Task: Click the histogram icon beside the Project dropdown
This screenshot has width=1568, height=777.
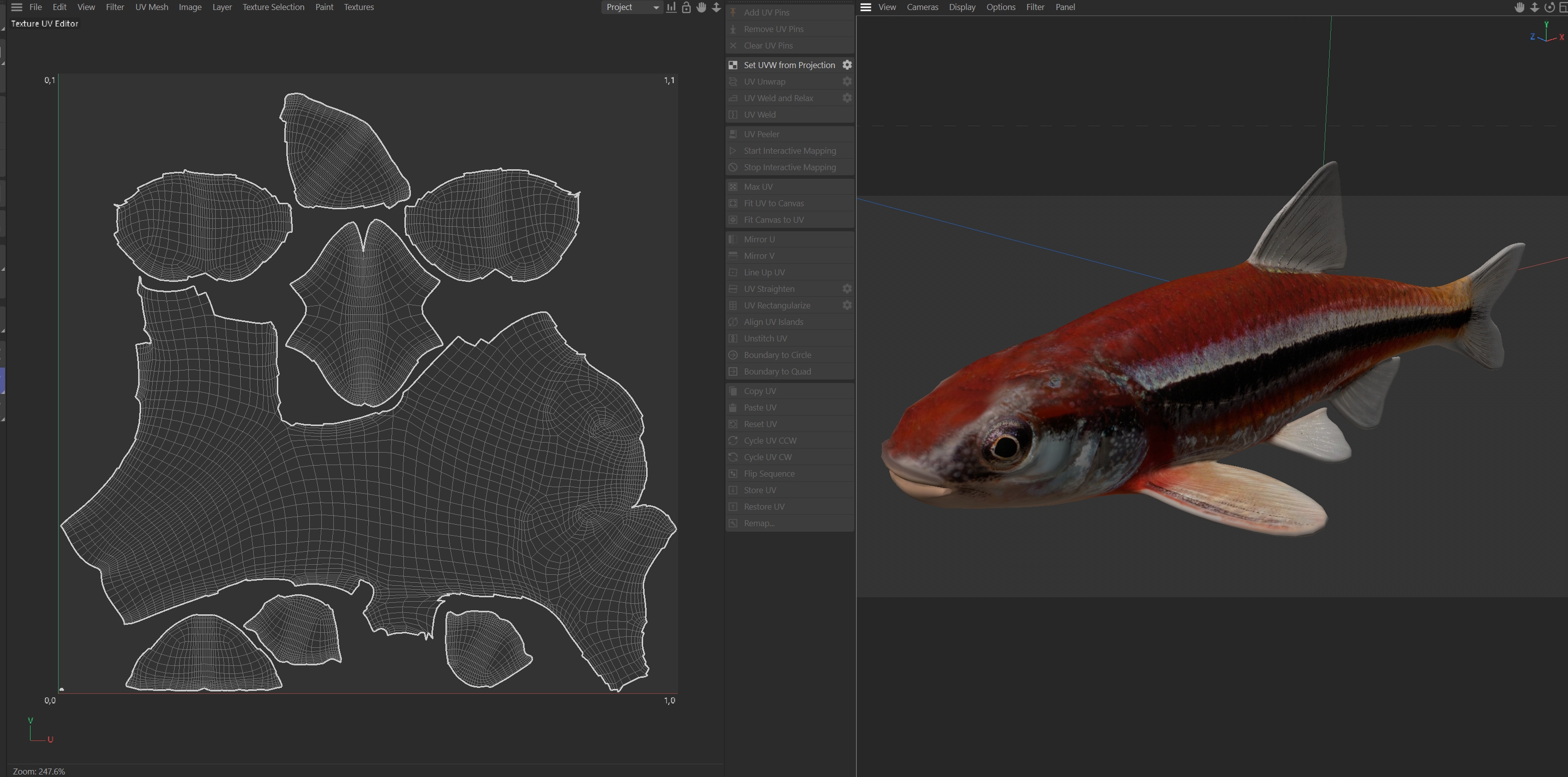Action: pos(671,8)
